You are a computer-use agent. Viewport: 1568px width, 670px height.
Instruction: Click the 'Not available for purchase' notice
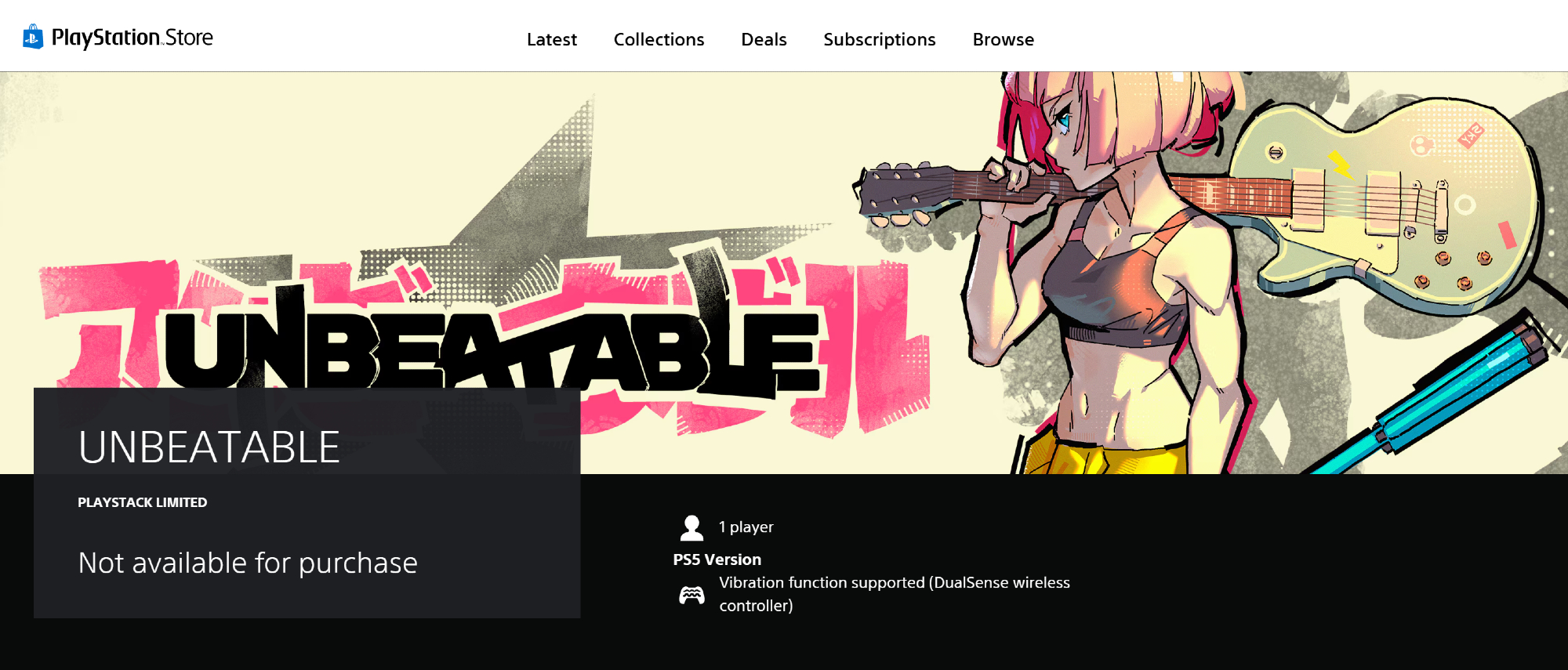click(248, 563)
